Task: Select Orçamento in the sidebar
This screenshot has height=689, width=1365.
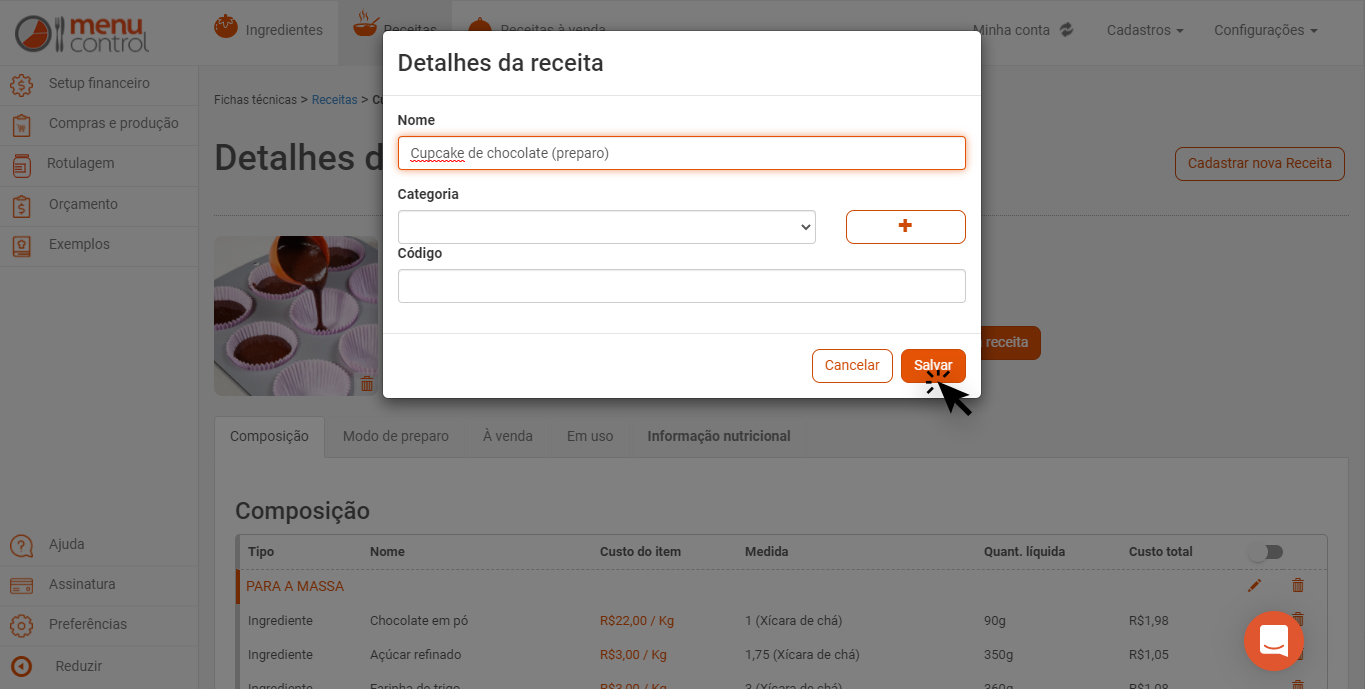Action: pyautogui.click(x=99, y=205)
